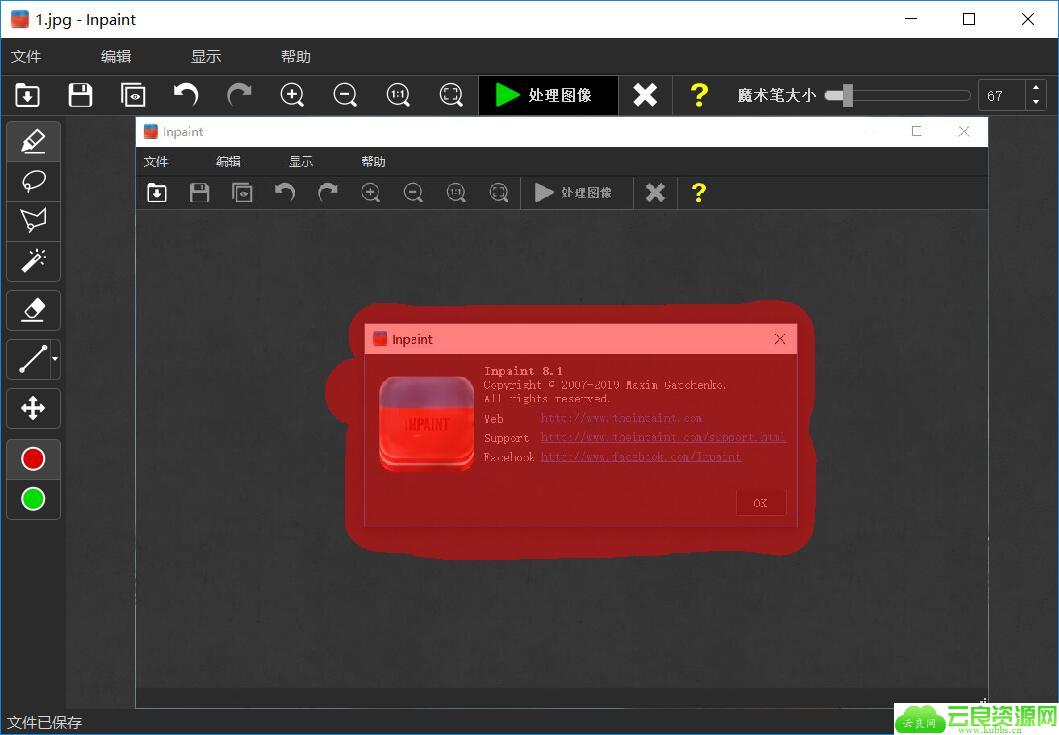The width and height of the screenshot is (1059, 735).
Task: Adjust the 魔术笔大小 size slider
Action: (x=898, y=95)
